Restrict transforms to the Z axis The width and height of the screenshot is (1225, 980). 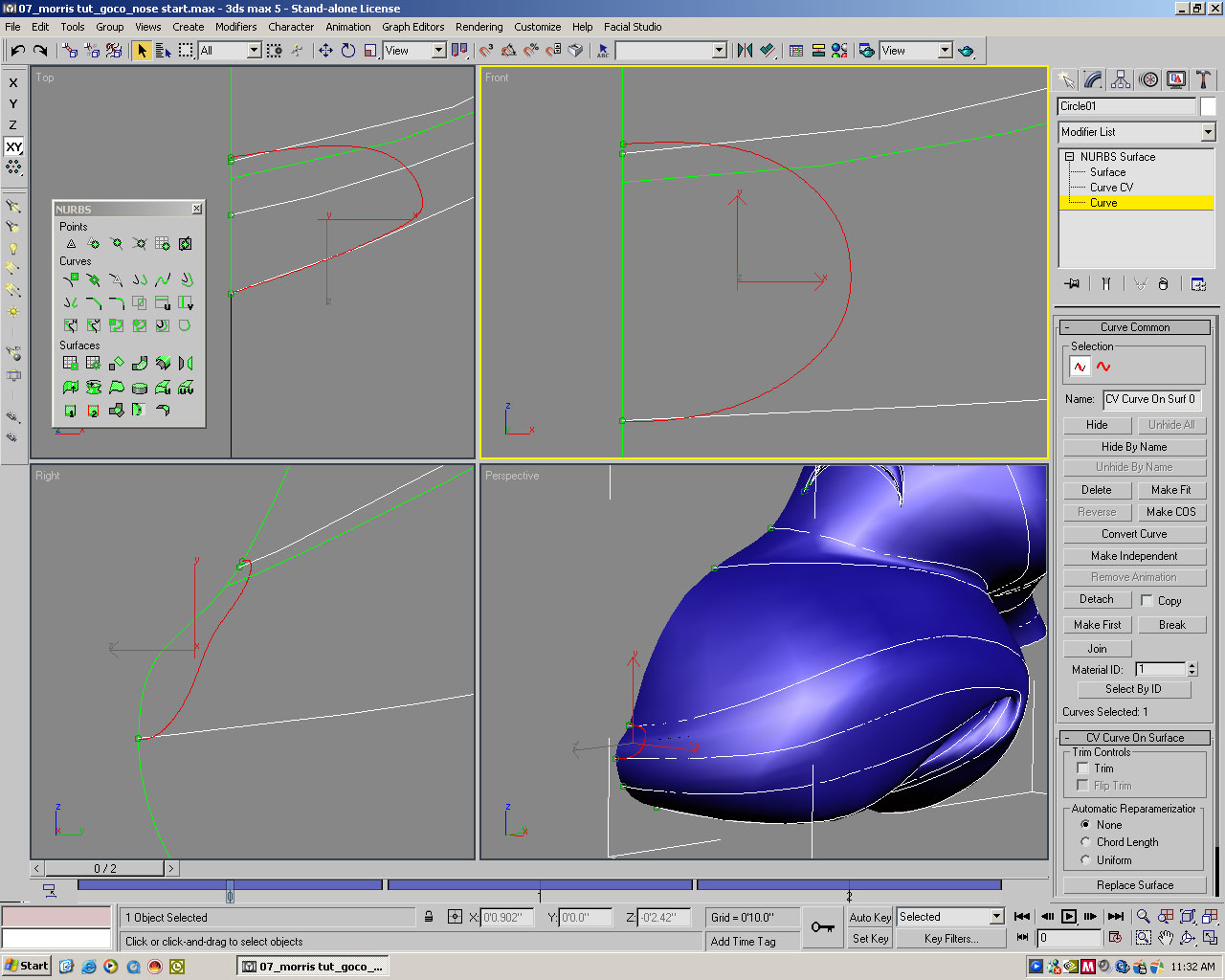point(12,125)
